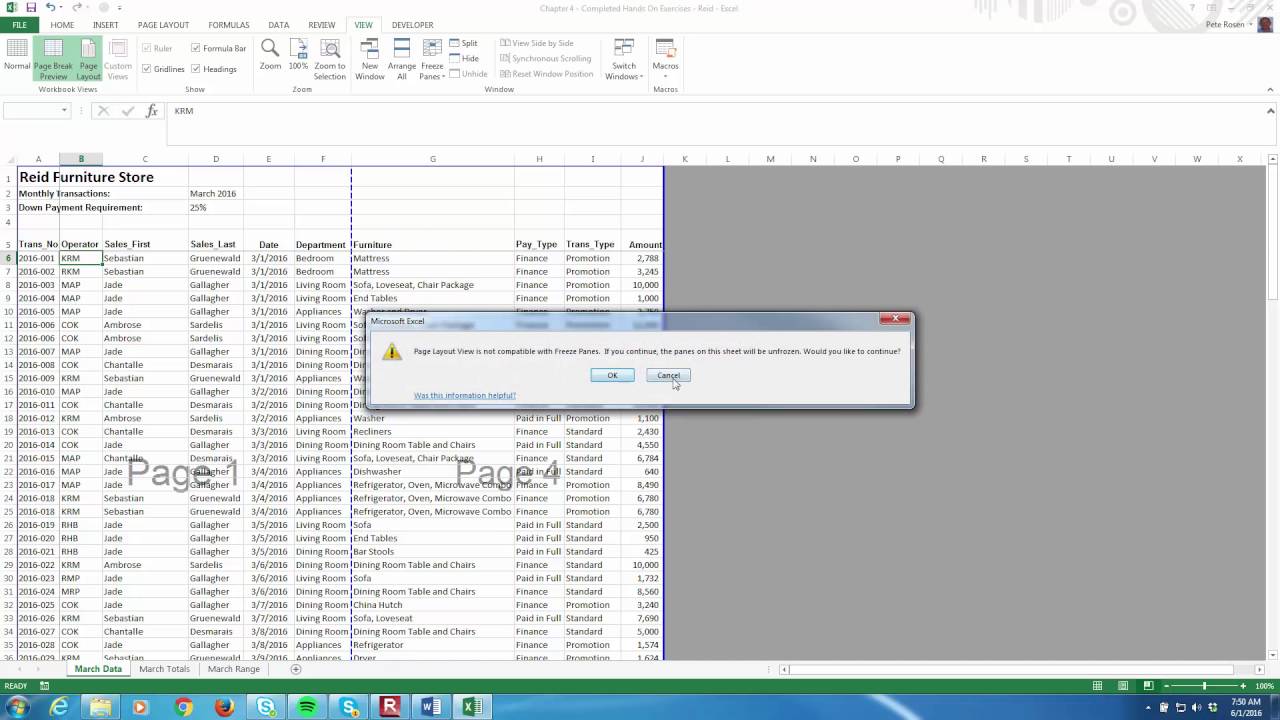This screenshot has width=1280, height=720.
Task: Click the Pay_Type column heading cell
Action: click(539, 244)
